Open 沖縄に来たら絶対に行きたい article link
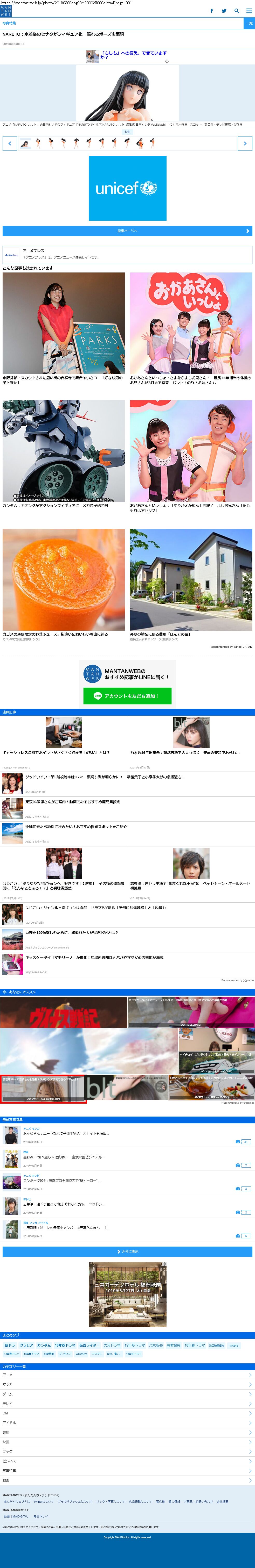This screenshot has height=1568, width=255. [76, 827]
